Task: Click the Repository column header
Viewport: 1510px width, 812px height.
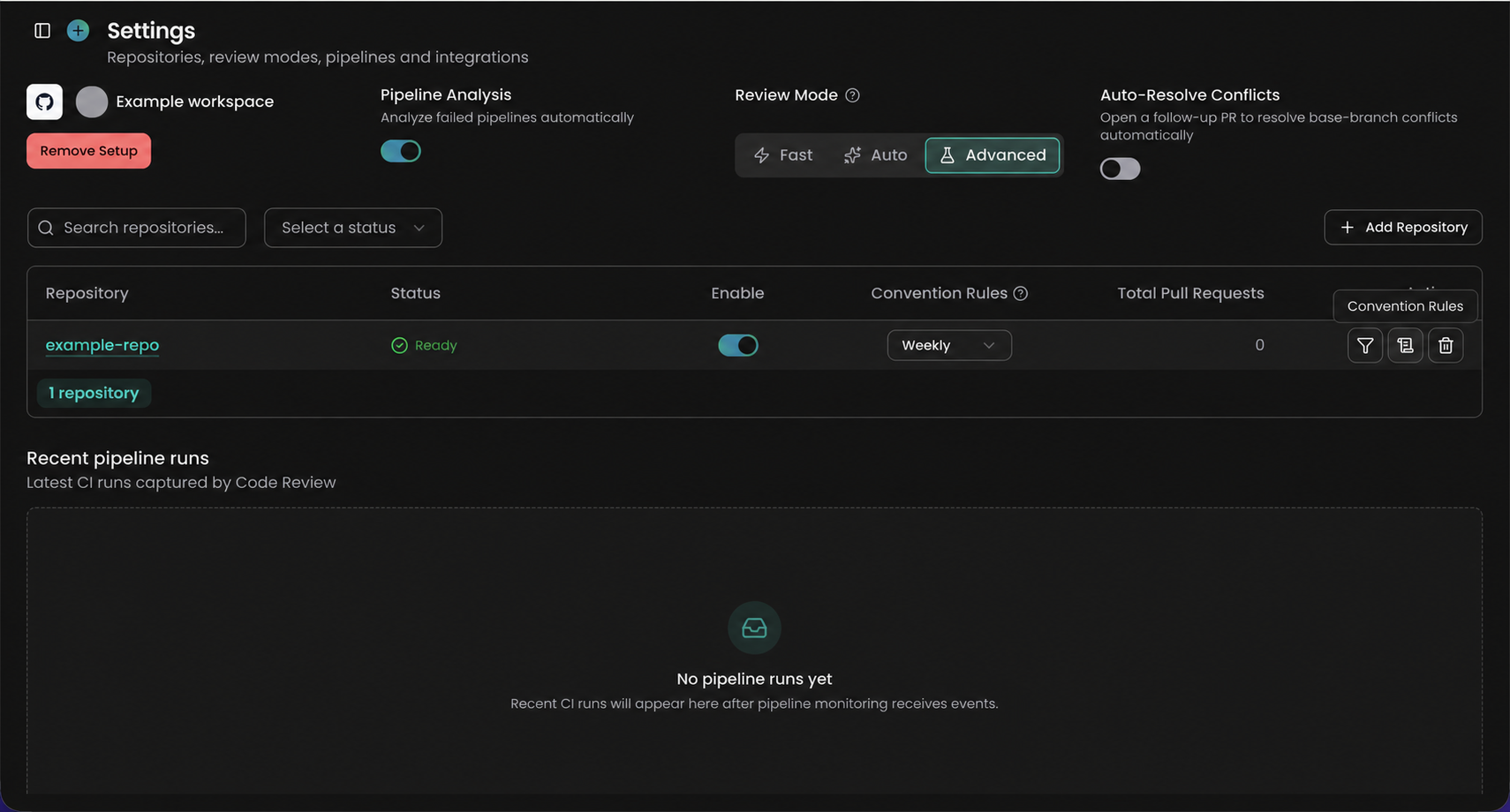Action: click(x=87, y=293)
